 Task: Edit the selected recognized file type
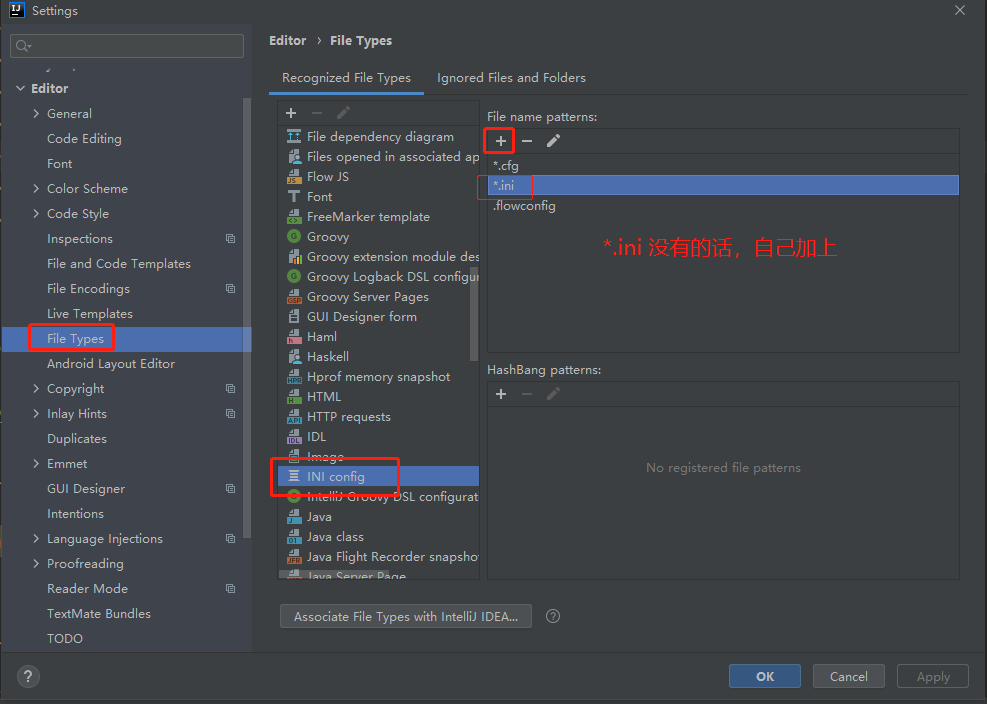(x=343, y=113)
